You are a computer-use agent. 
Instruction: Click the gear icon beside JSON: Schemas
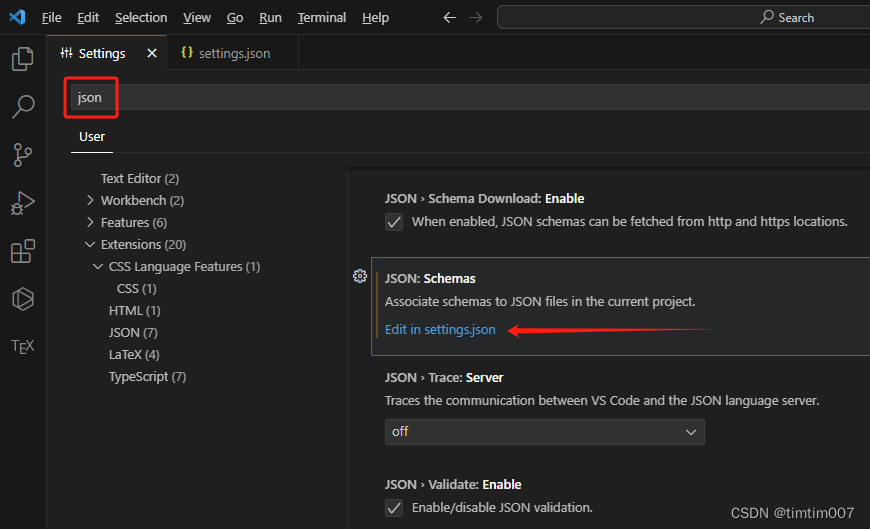point(360,276)
